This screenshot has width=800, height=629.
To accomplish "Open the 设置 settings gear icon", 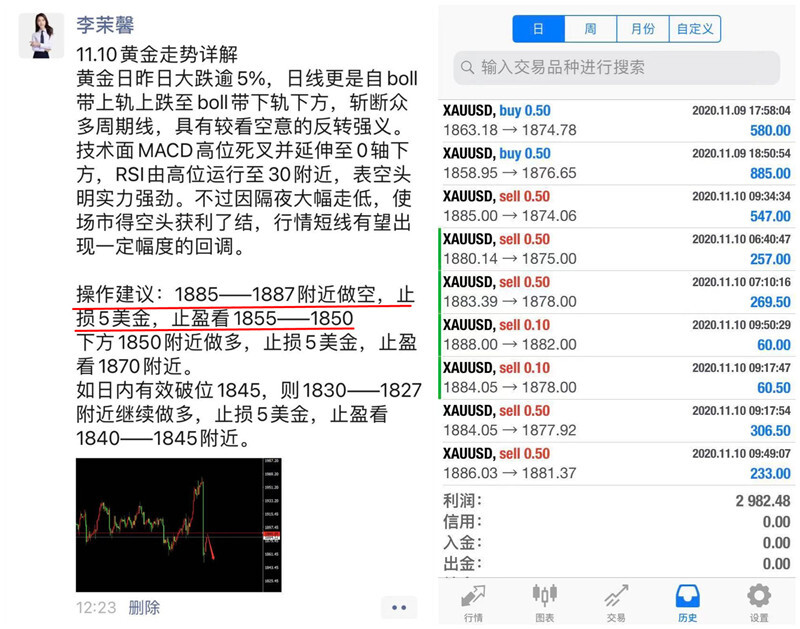I will click(759, 603).
